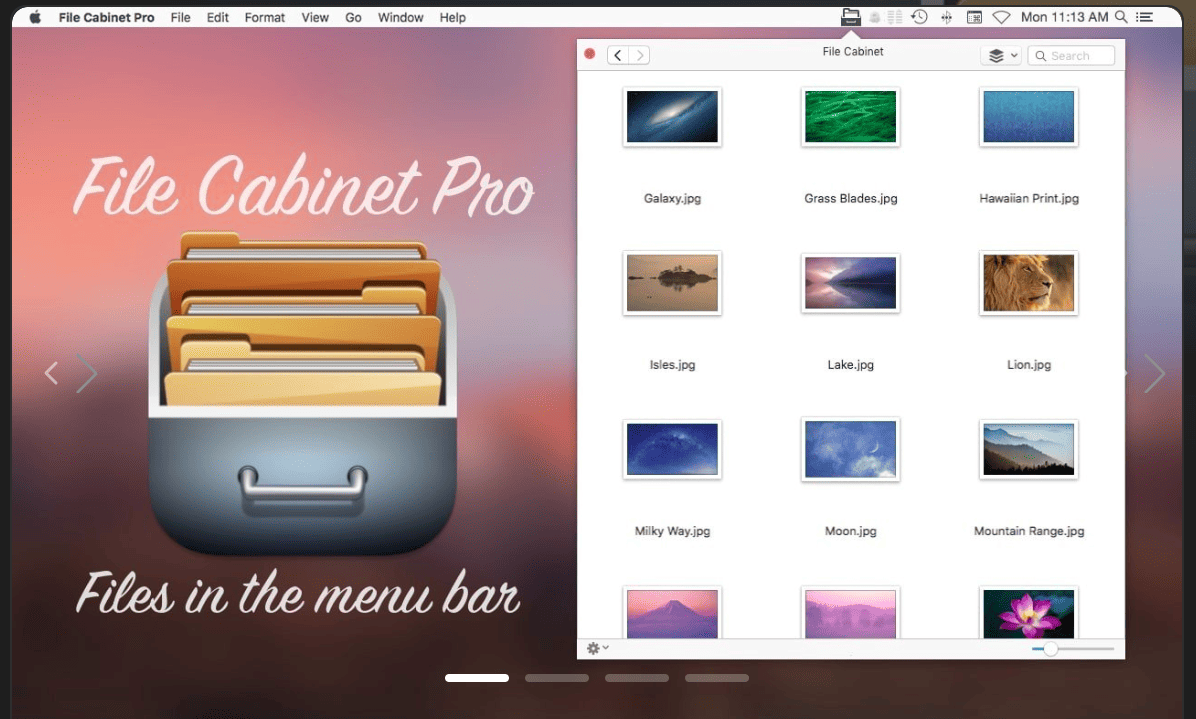Viewport: 1196px width, 719px height.
Task: Click the calendar keyboard-viewer menu bar icon
Action: point(974,17)
